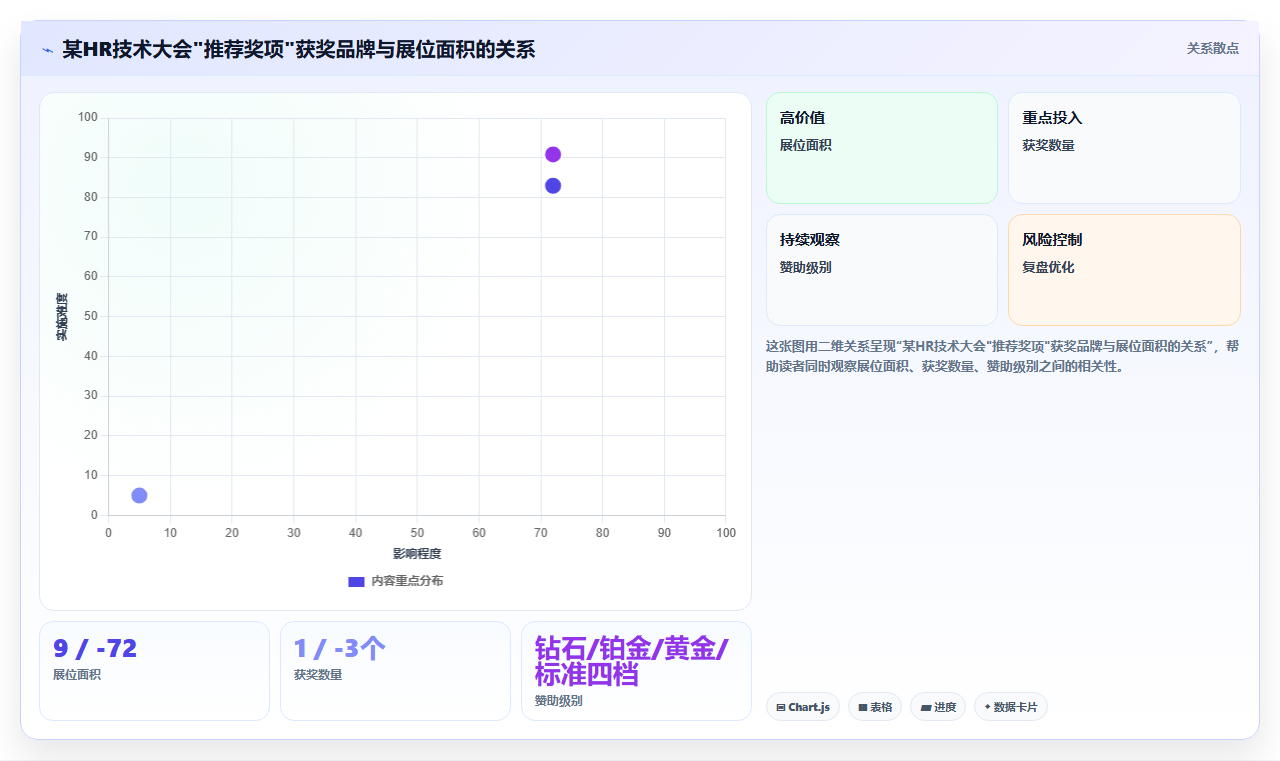Click the description paragraph starting 这张图用二维关系

1003,356
